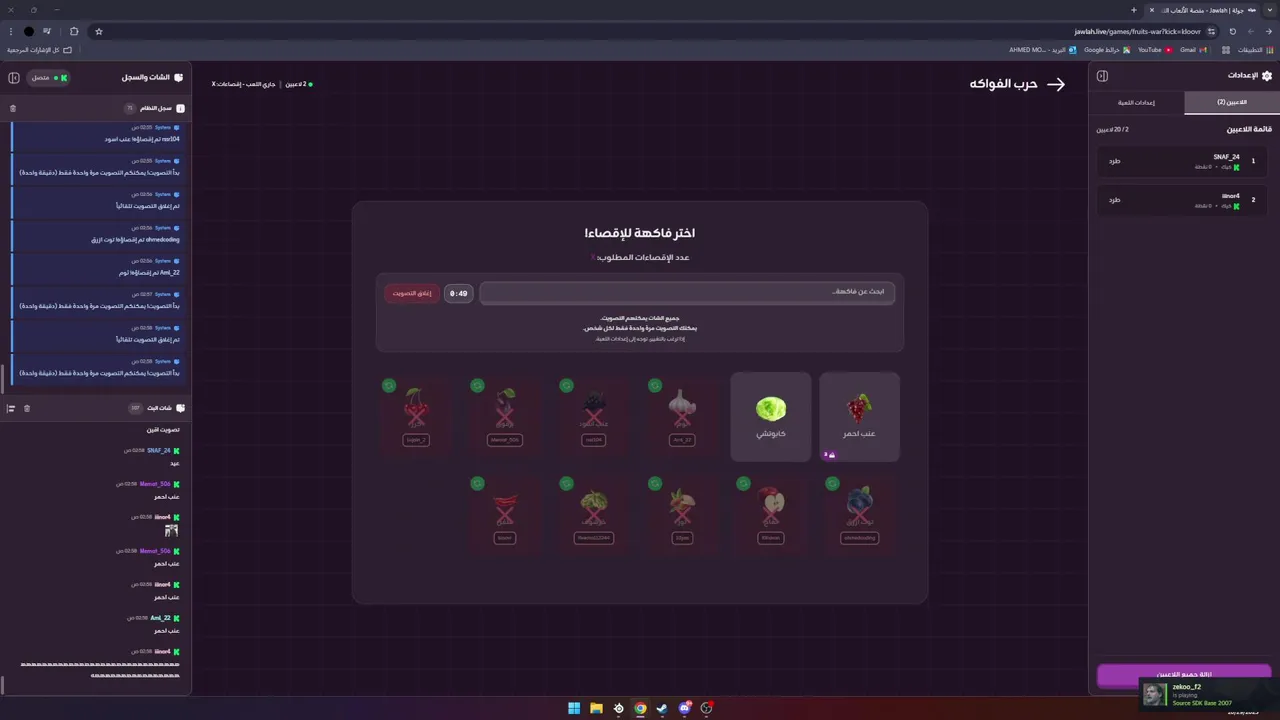Kick player iiinor4 with طرد
This screenshot has height=720, width=1280.
point(1114,200)
